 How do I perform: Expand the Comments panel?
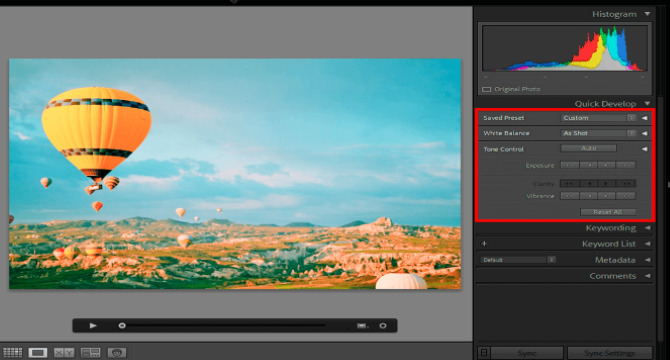pyautogui.click(x=648, y=276)
